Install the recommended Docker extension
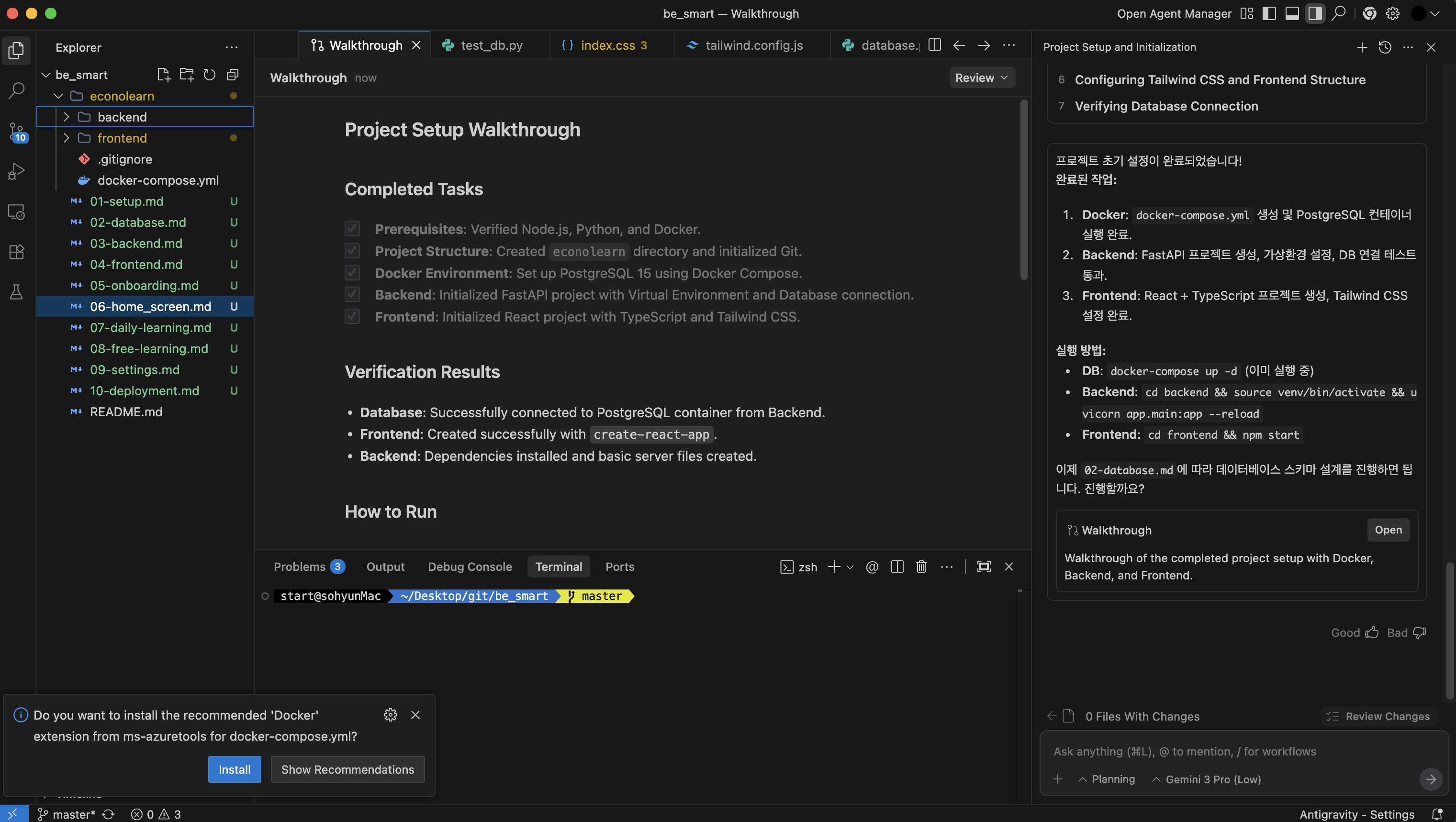 click(234, 769)
